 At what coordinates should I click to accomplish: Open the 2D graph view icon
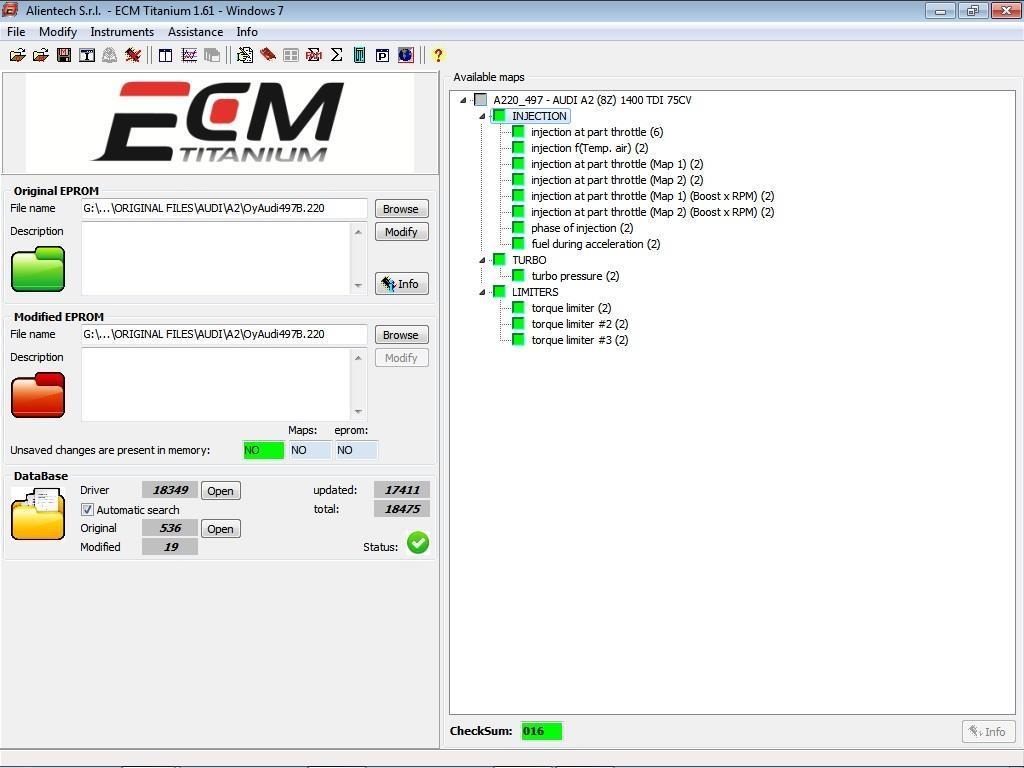pos(189,56)
